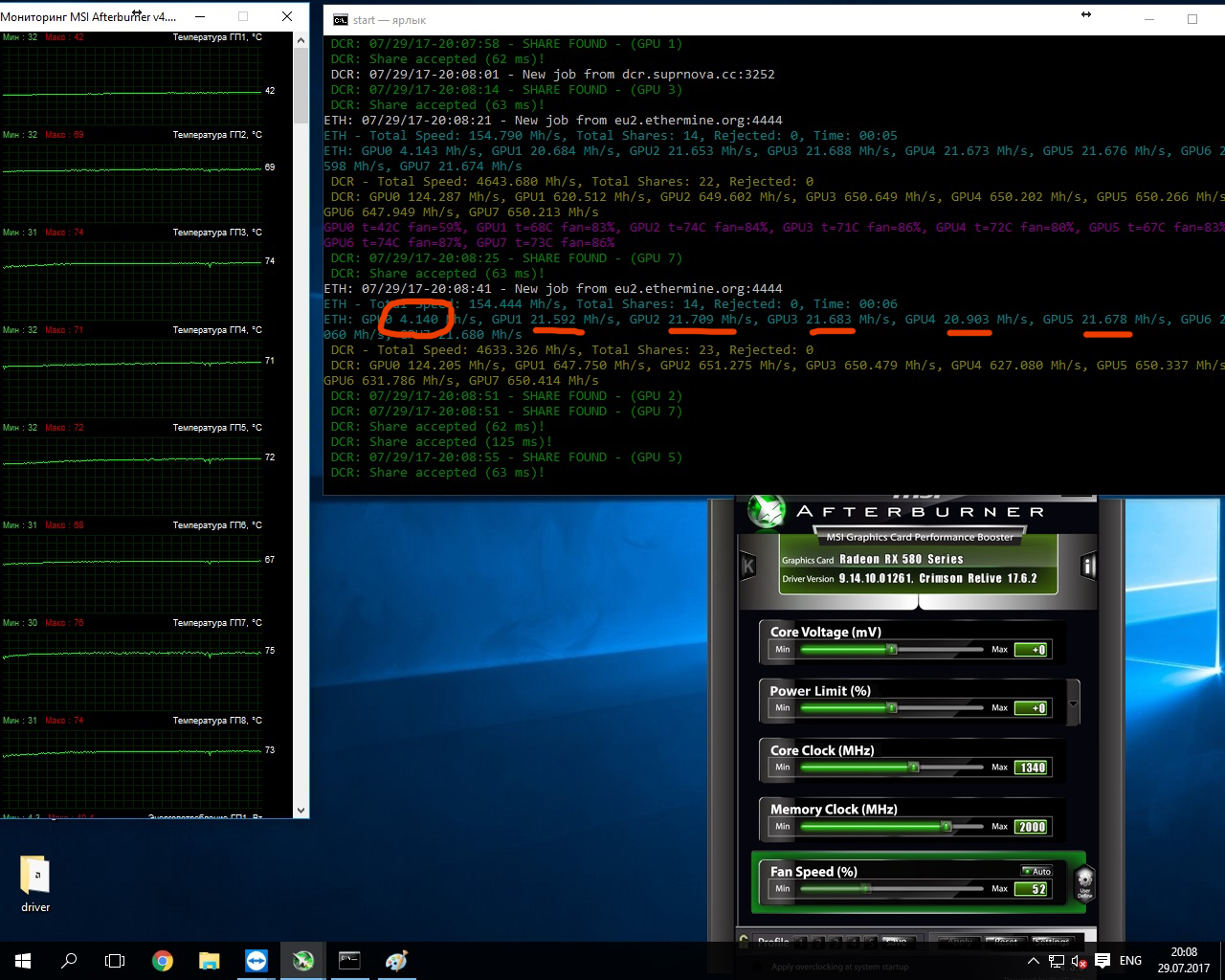
Task: Open the taskbar clock and calendar
Action: [x=1184, y=961]
